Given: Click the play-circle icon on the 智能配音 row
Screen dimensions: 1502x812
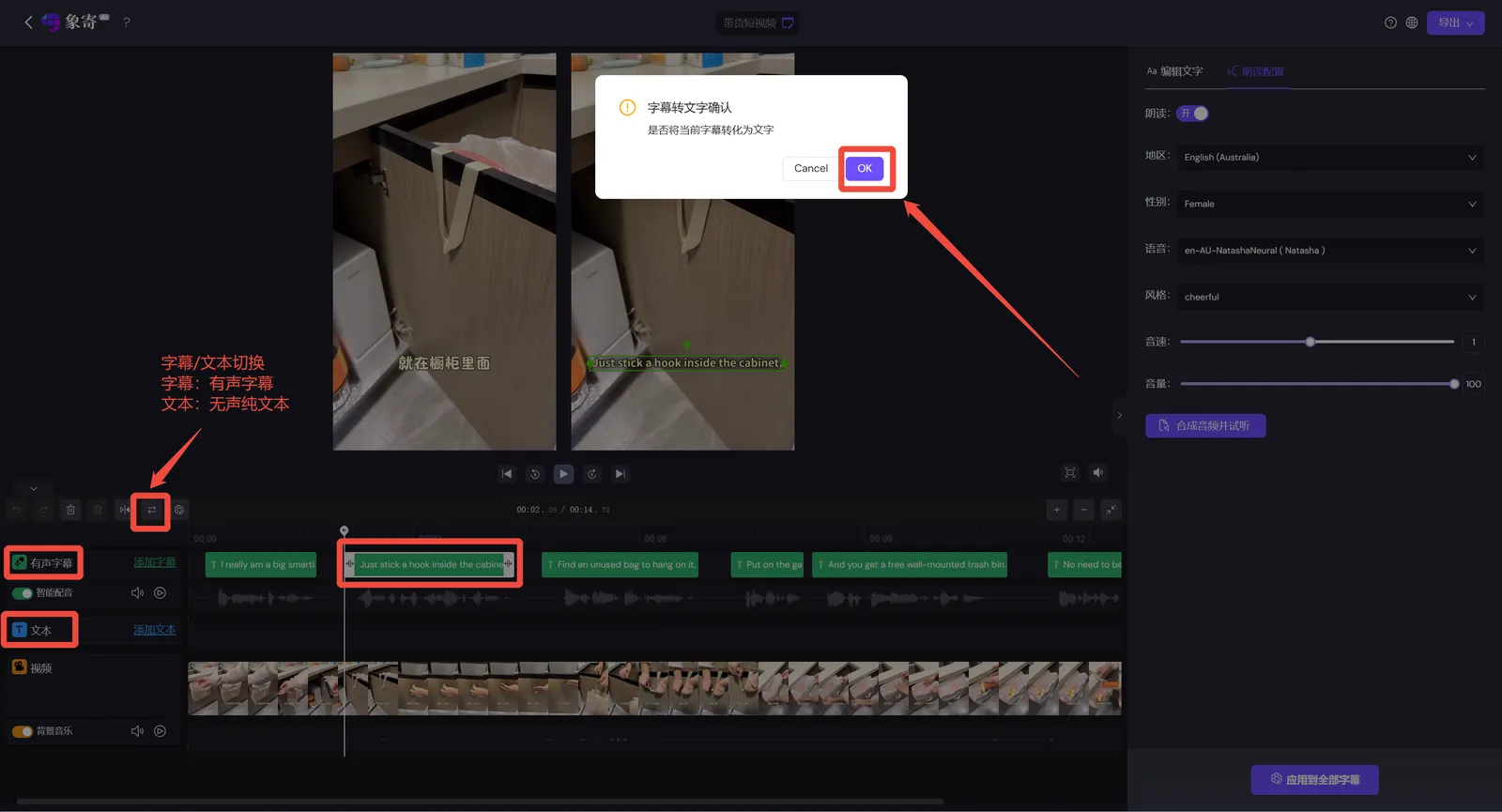Looking at the screenshot, I should [x=161, y=593].
